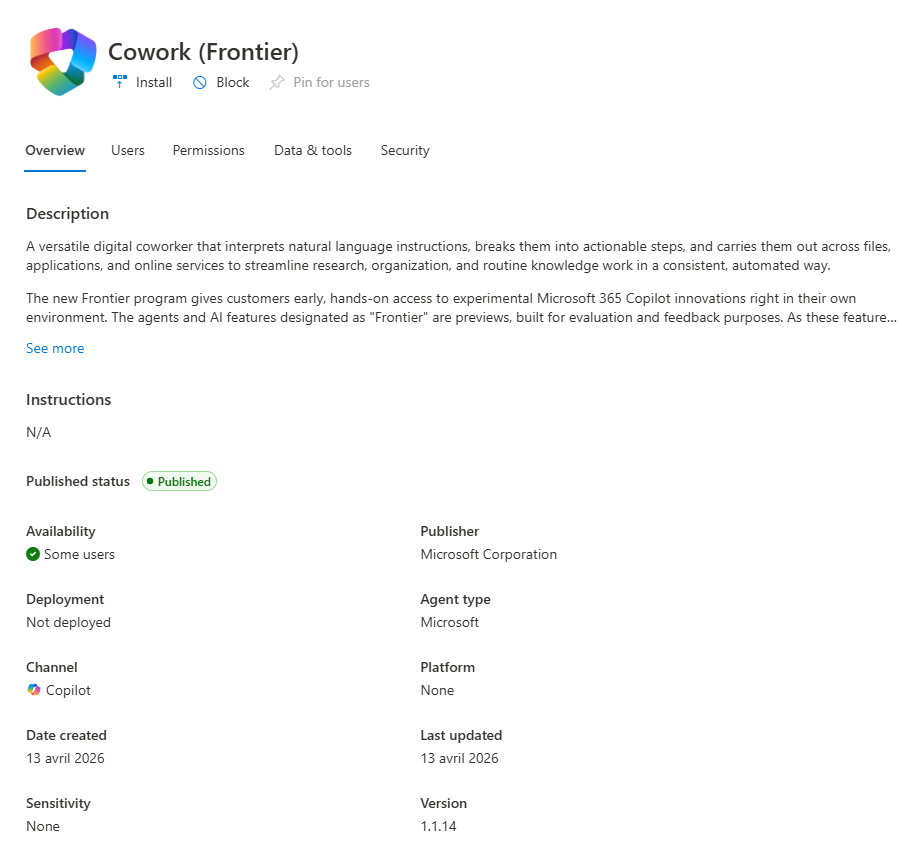
Task: Switch to the Users tab
Action: pyautogui.click(x=128, y=150)
